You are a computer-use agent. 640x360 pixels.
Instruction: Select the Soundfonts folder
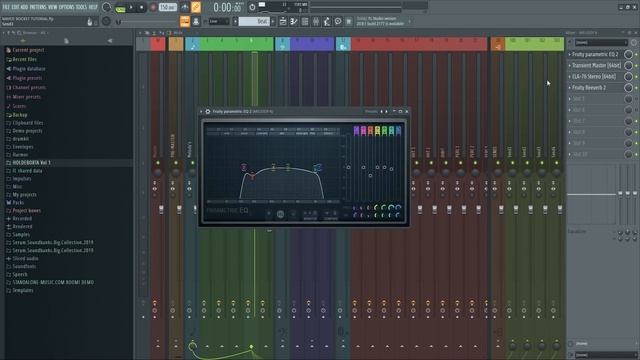[x=24, y=266]
